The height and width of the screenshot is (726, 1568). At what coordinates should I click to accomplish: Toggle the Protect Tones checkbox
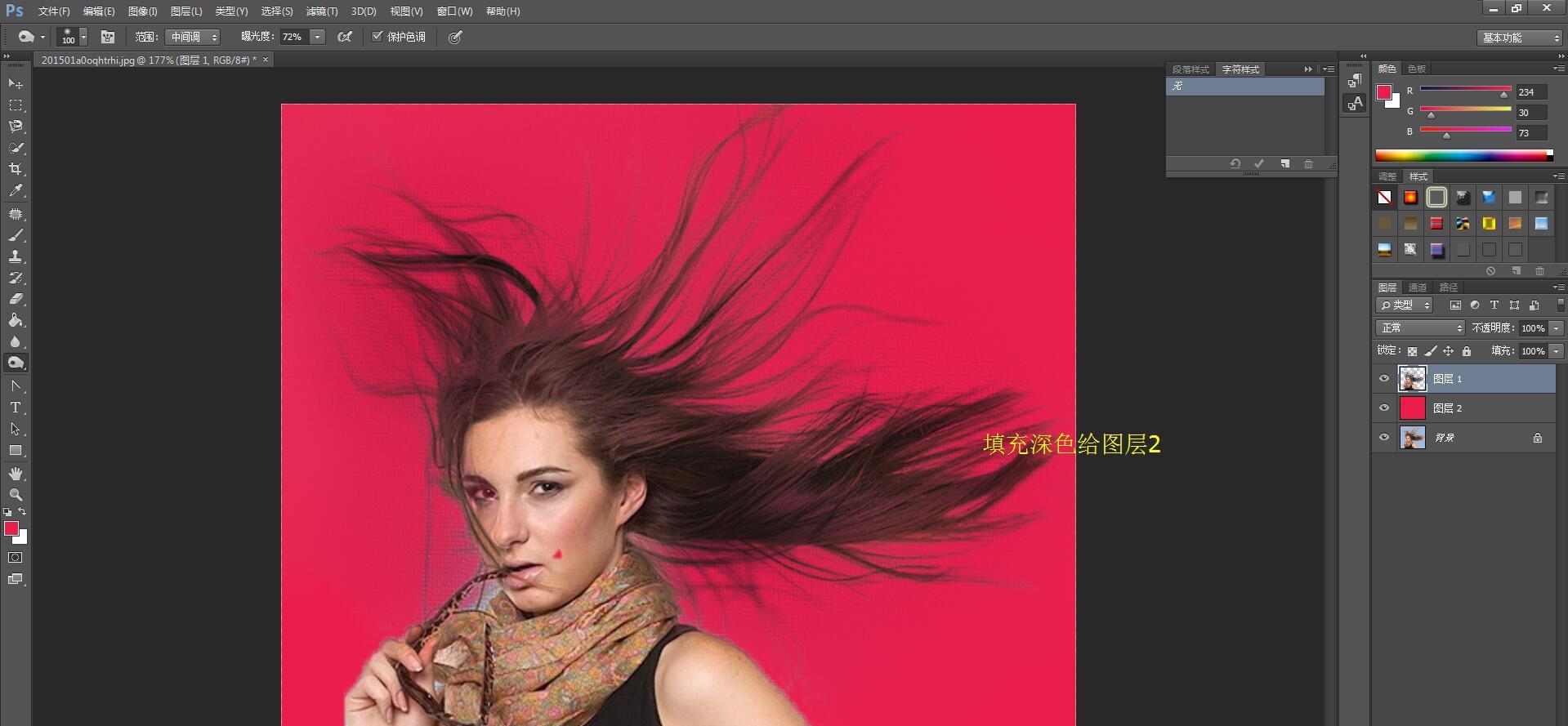(377, 37)
